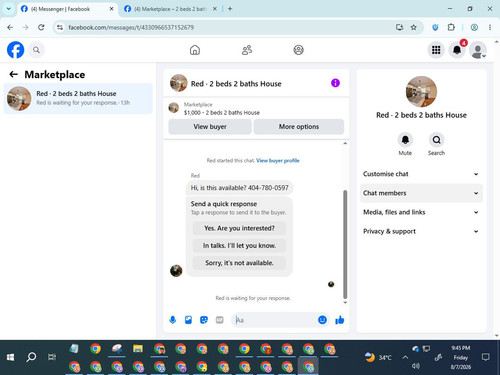
Task: Open the Chrome profile icon
Action: coord(474,27)
